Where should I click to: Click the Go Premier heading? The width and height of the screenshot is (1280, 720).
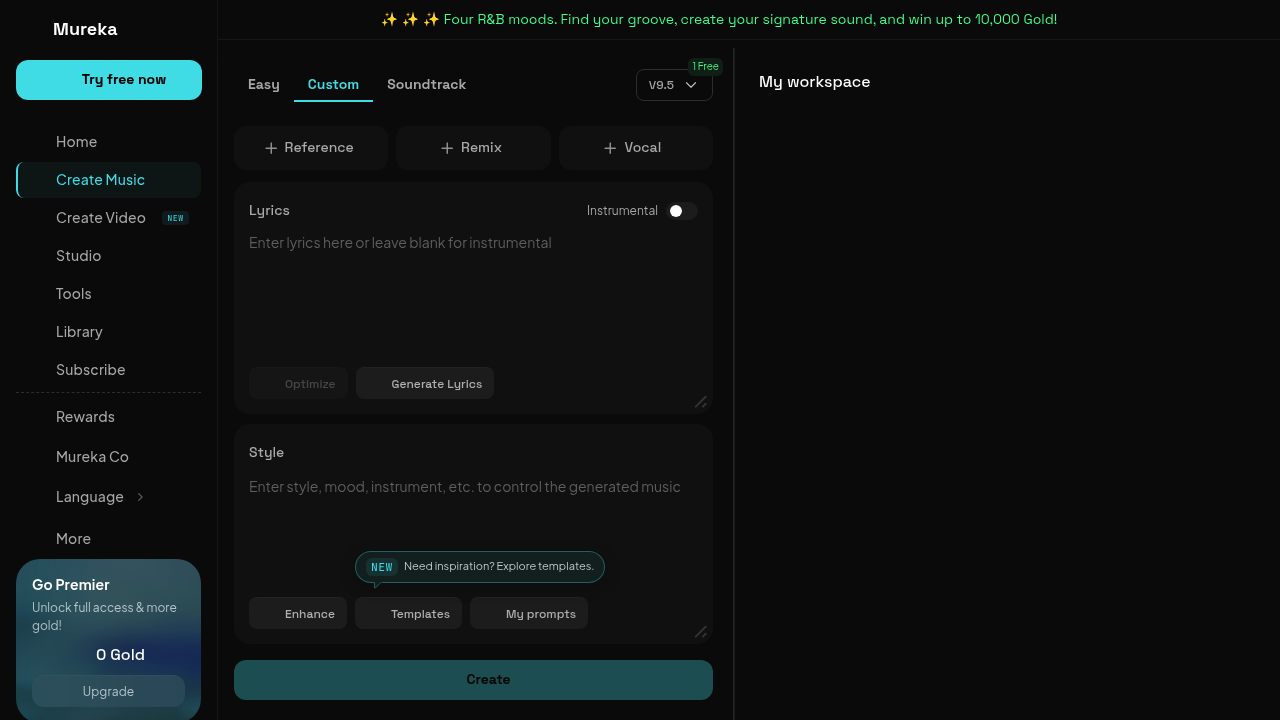click(71, 585)
